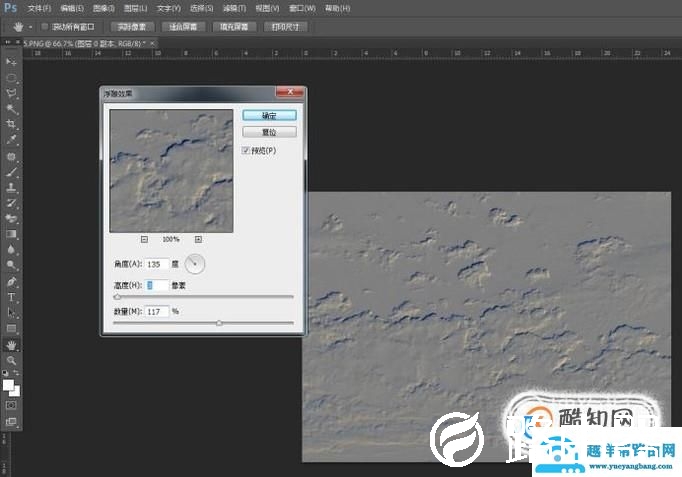
Task: Select the Lasso tool
Action: pyautogui.click(x=12, y=93)
